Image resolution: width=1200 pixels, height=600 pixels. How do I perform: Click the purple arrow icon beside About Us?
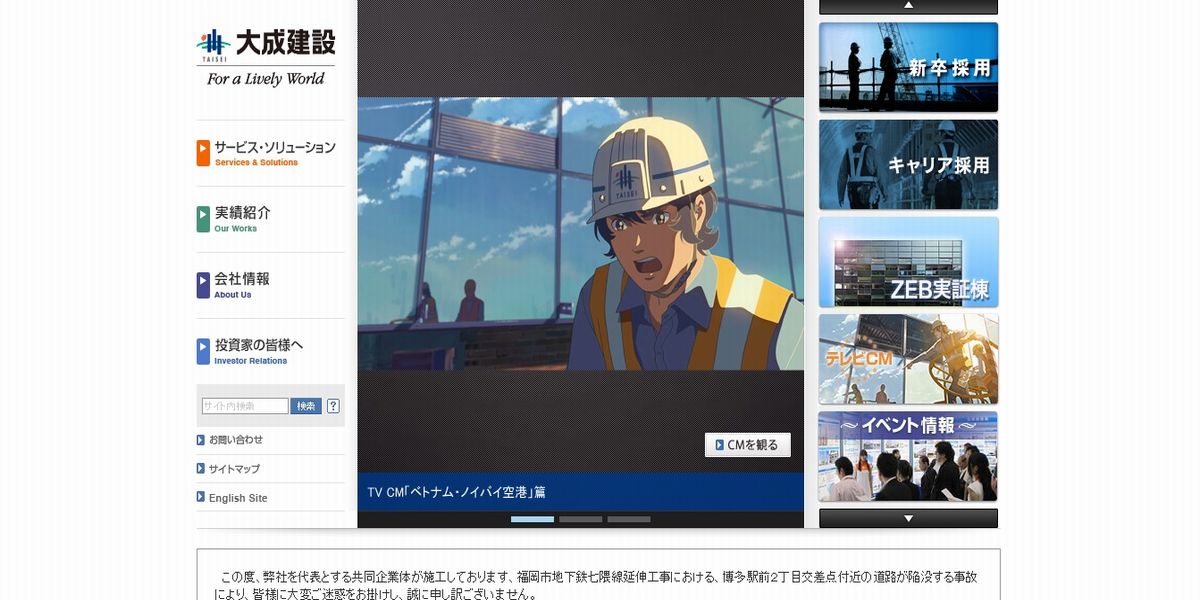click(x=203, y=285)
